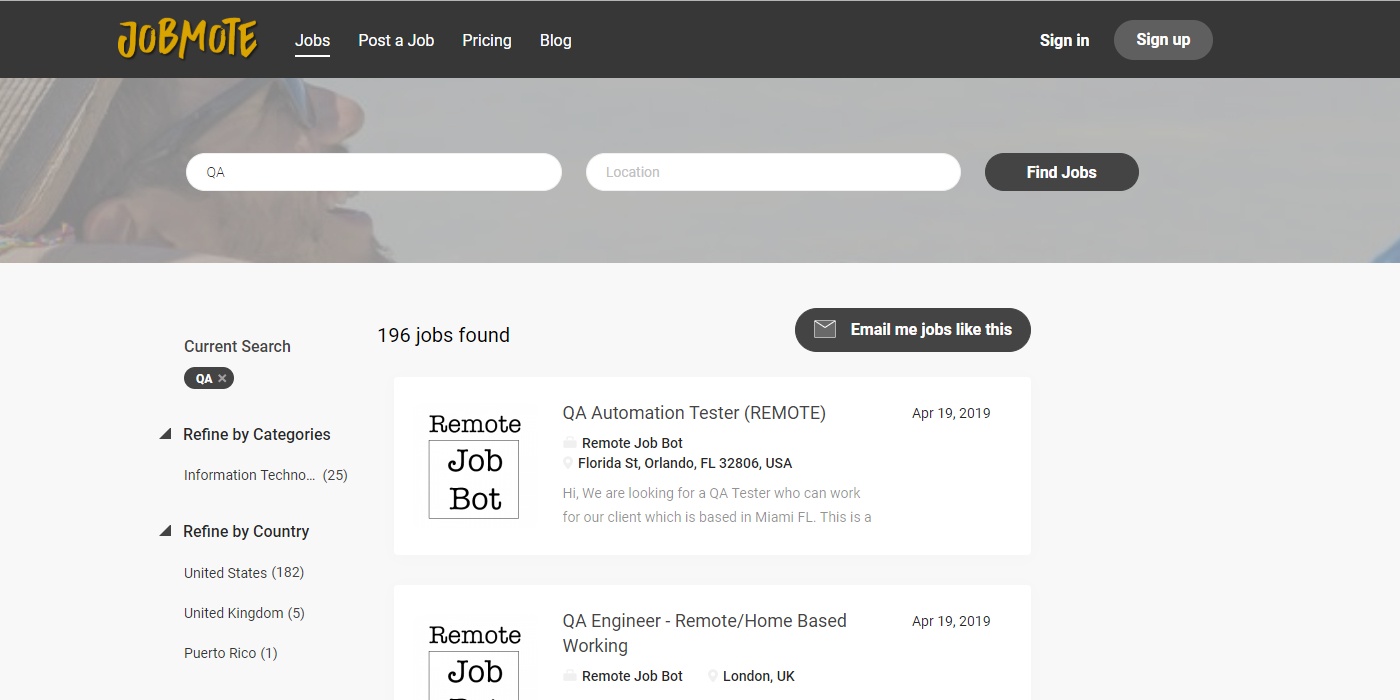The height and width of the screenshot is (700, 1400).
Task: Remove the QA search tag
Action: pyautogui.click(x=222, y=379)
